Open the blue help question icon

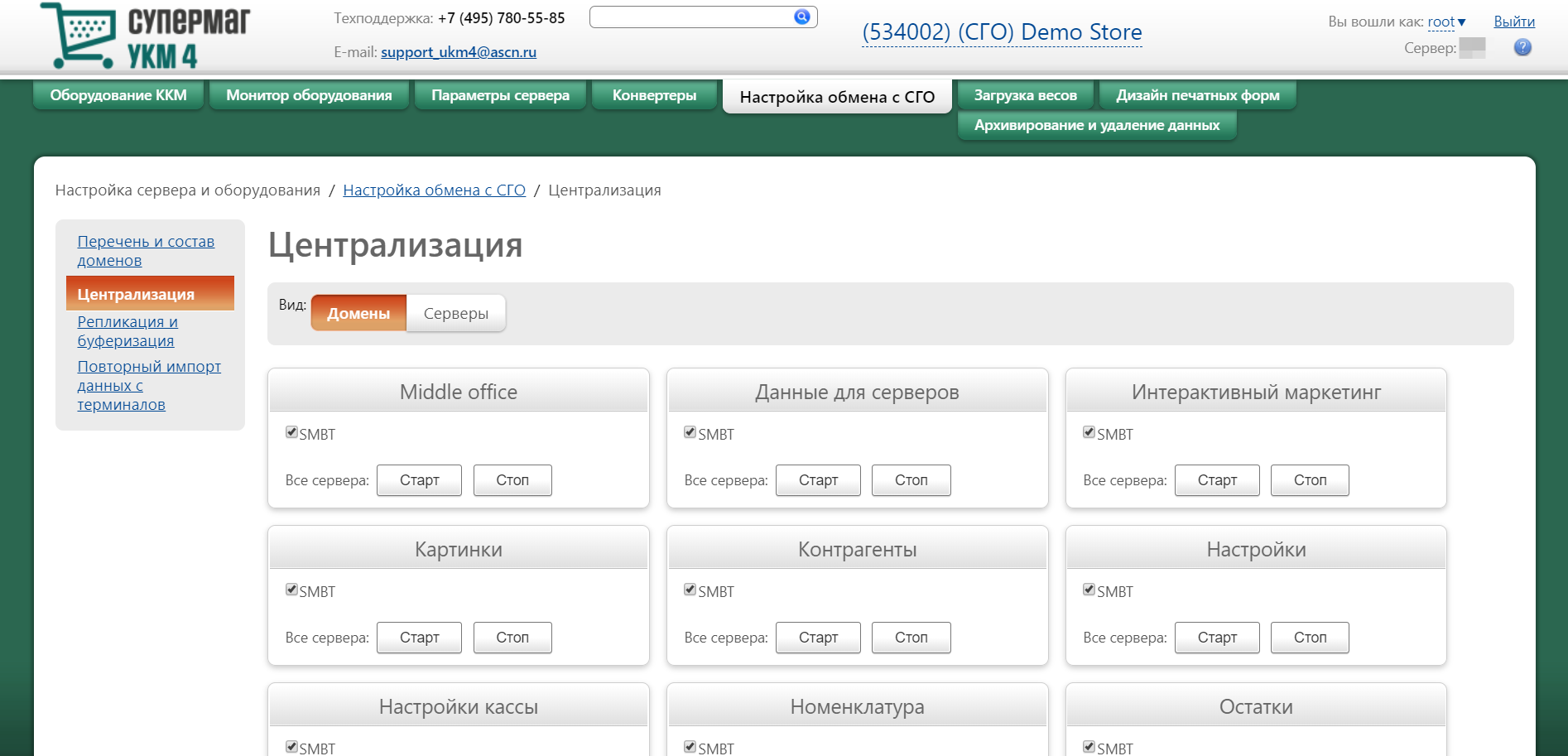[x=1522, y=48]
